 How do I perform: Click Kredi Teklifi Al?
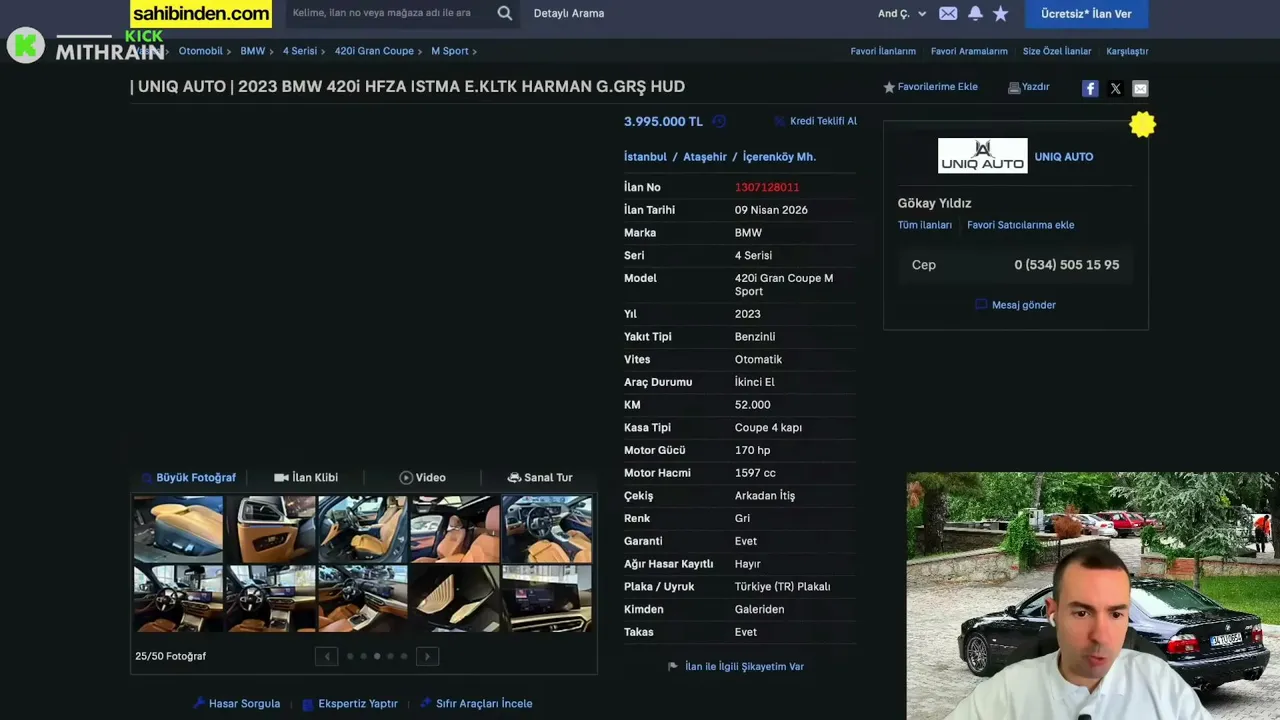[815, 121]
